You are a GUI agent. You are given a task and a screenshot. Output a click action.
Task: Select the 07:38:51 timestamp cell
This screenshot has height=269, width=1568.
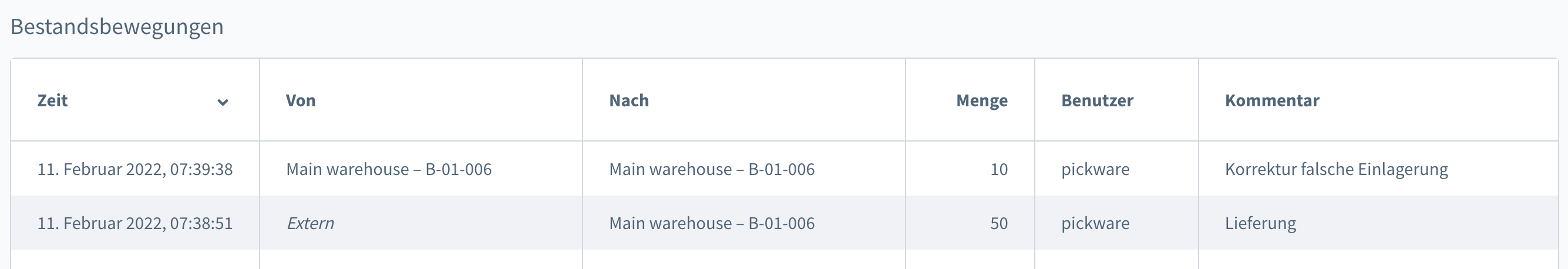coord(134,223)
